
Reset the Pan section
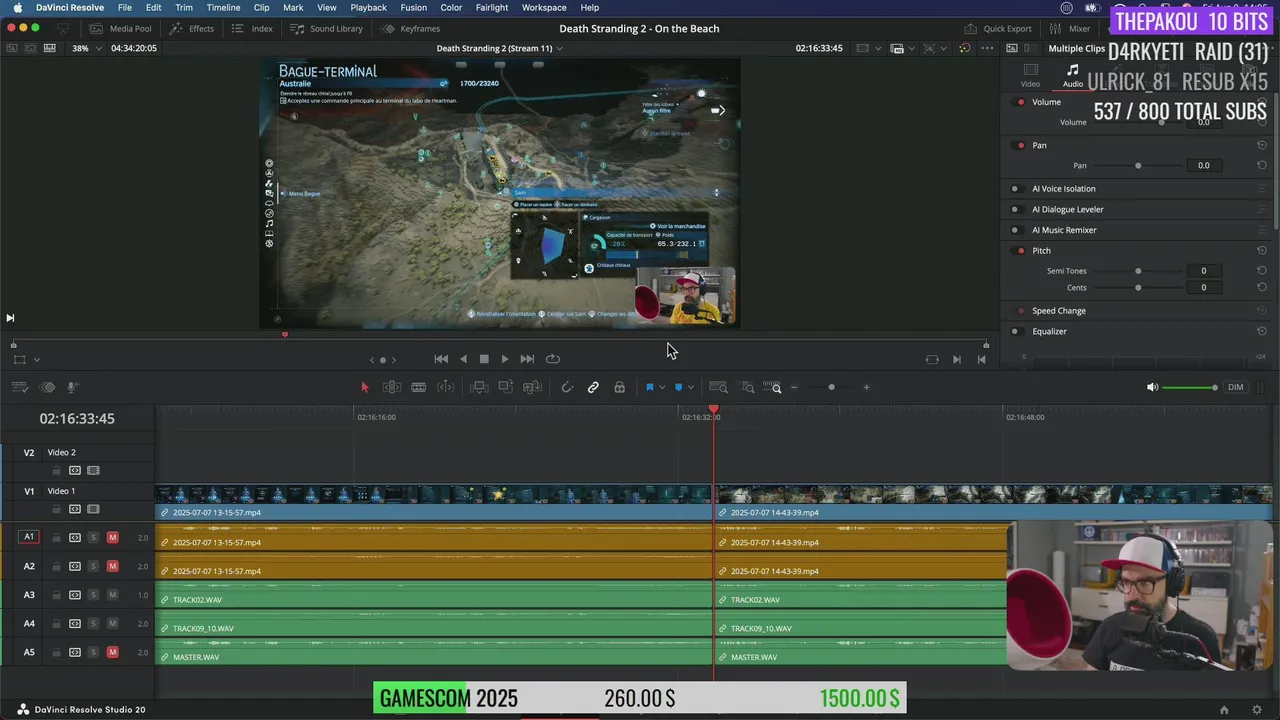coord(1262,145)
